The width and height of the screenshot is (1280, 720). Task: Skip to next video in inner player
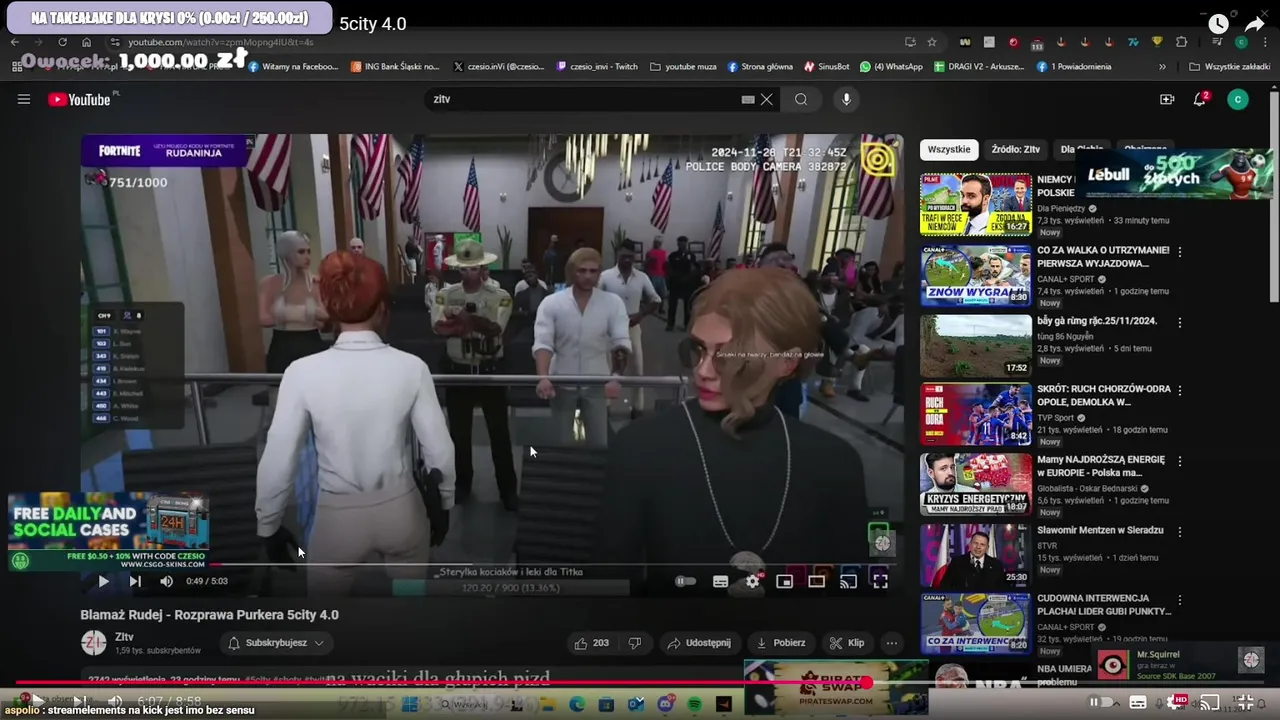(x=135, y=581)
